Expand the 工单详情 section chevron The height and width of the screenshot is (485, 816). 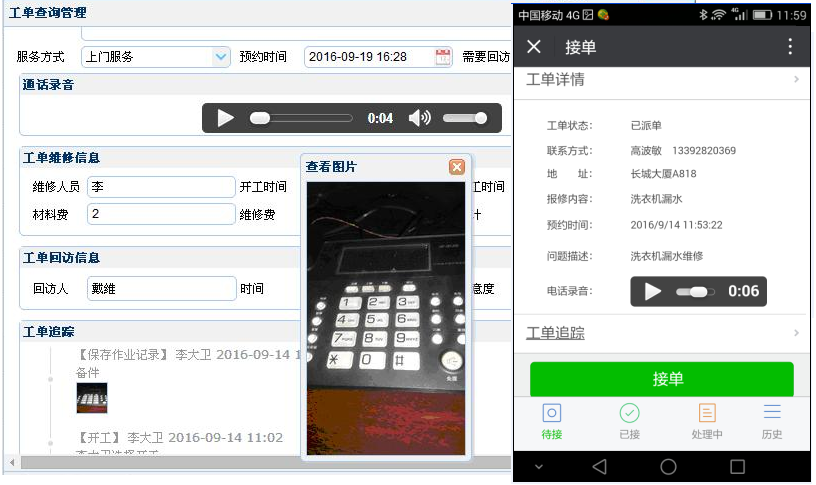796,80
